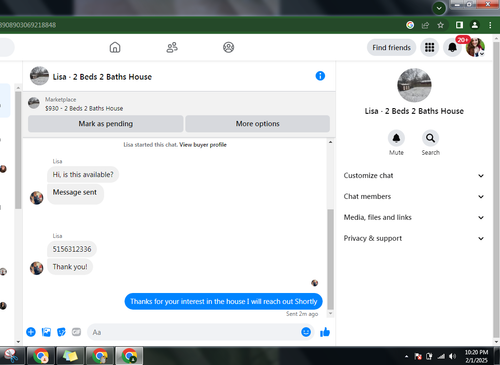Open the $930 - 2 Beds 2 Baths House listing
Screen dimensions: 500x365
pyautogui.click(x=84, y=108)
